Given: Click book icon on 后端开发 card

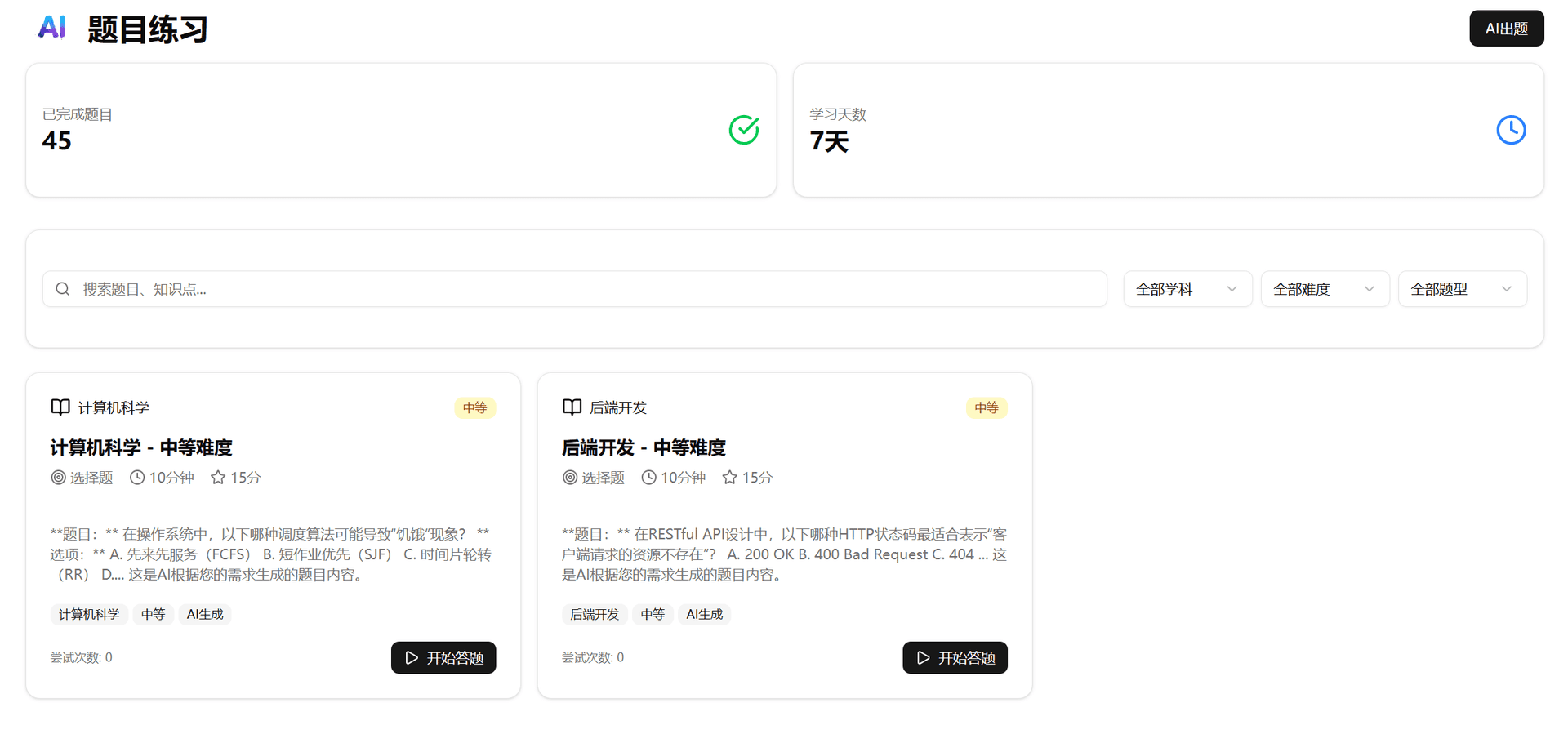Looking at the screenshot, I should [x=572, y=407].
